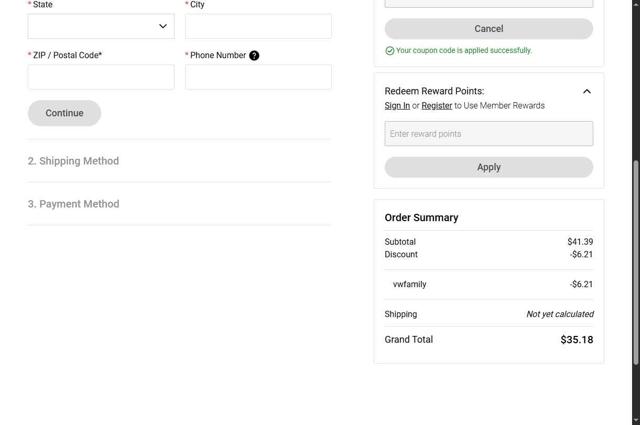Select the Not yet calculated shipping text
This screenshot has width=640, height=425.
pyautogui.click(x=560, y=314)
